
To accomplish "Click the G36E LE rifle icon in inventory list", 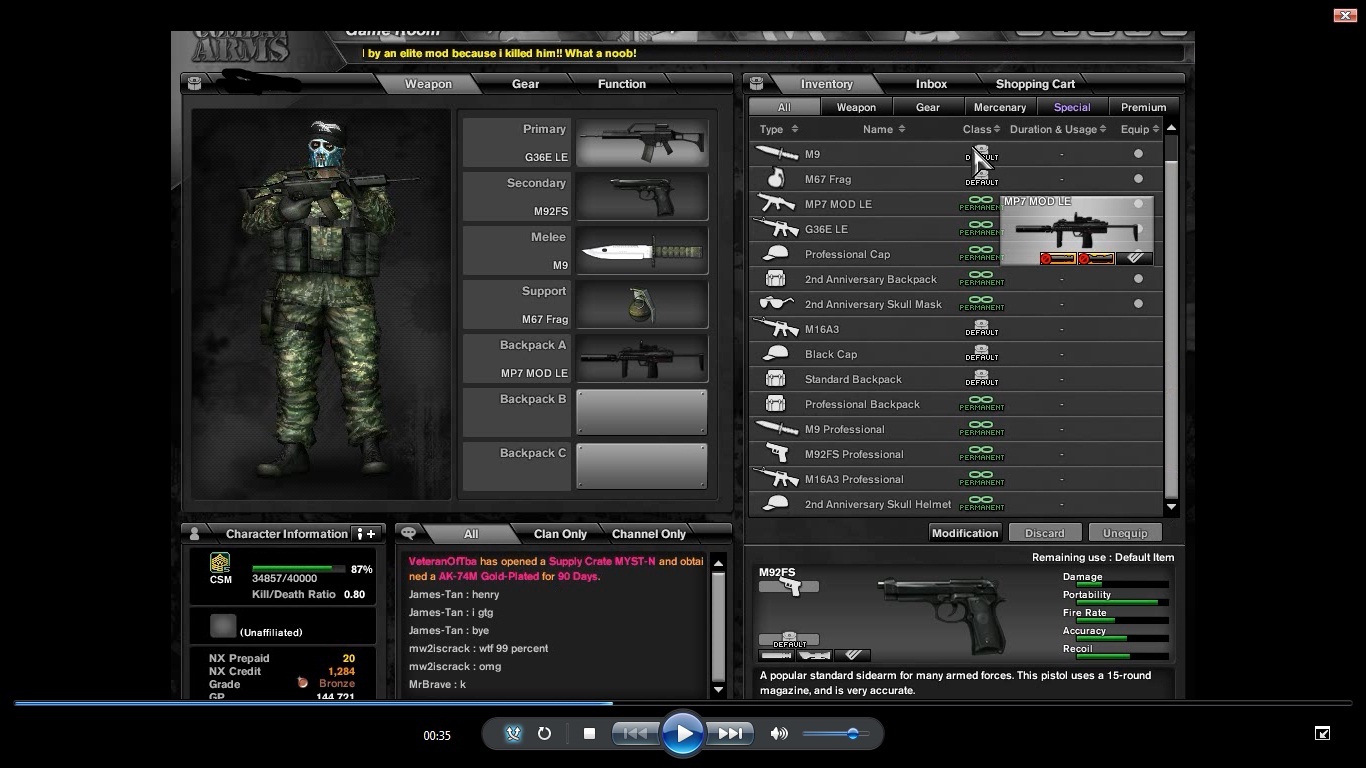I will [x=777, y=229].
